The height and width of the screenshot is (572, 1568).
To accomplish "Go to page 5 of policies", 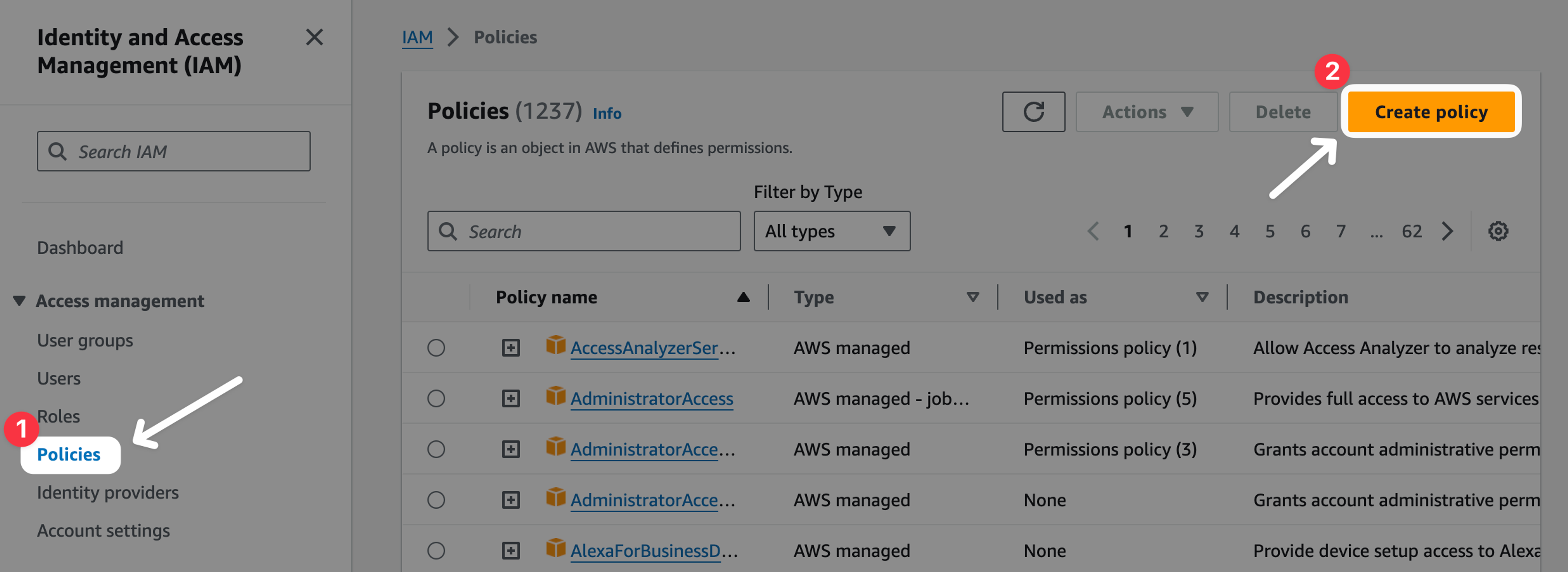I will (x=1270, y=231).
